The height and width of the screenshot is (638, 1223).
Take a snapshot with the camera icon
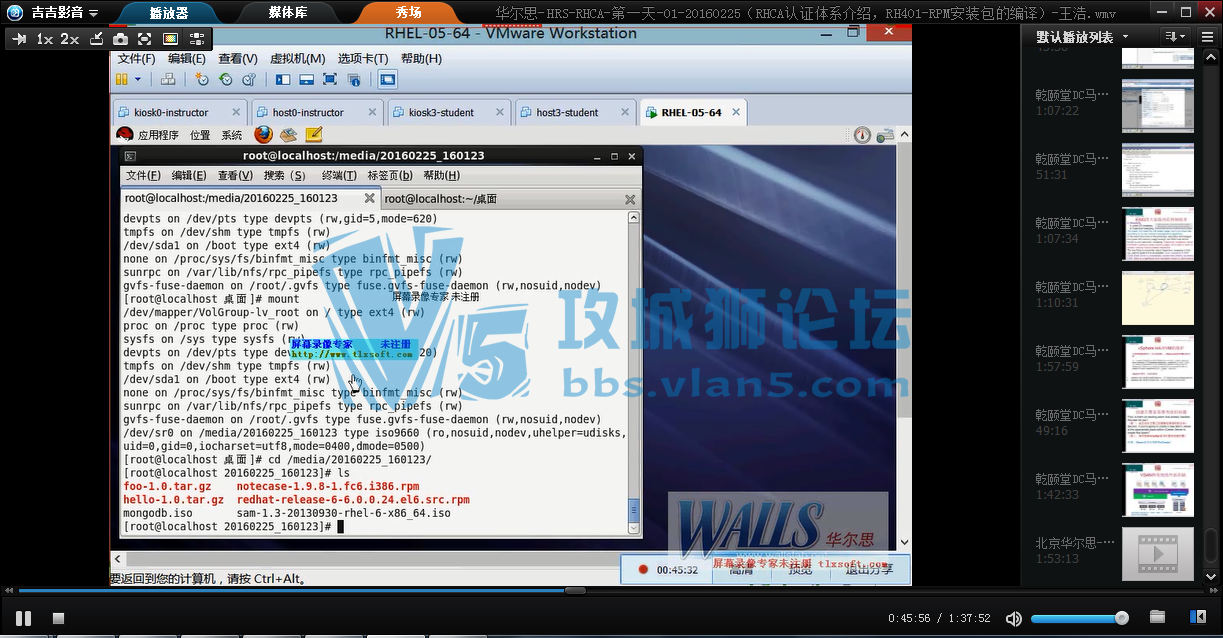pyautogui.click(x=120, y=39)
